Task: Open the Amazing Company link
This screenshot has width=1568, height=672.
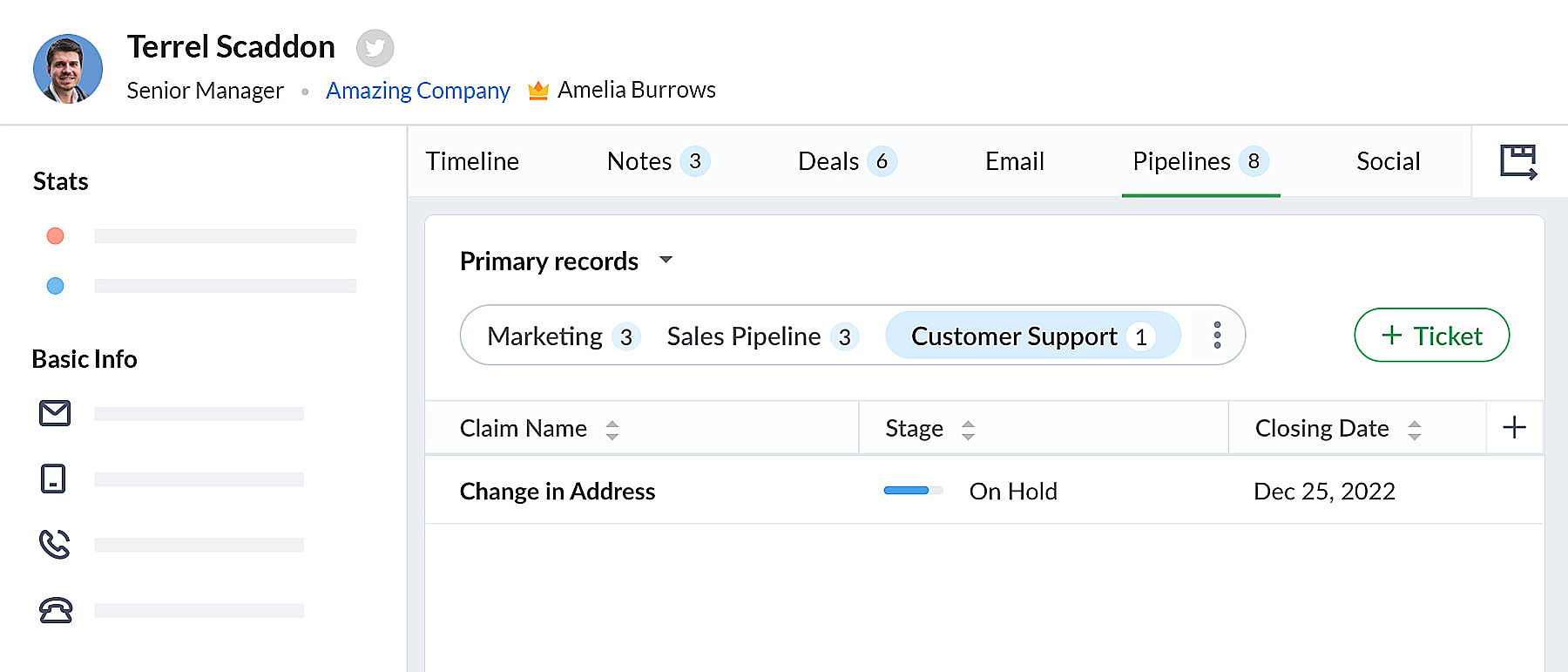Action: click(417, 91)
